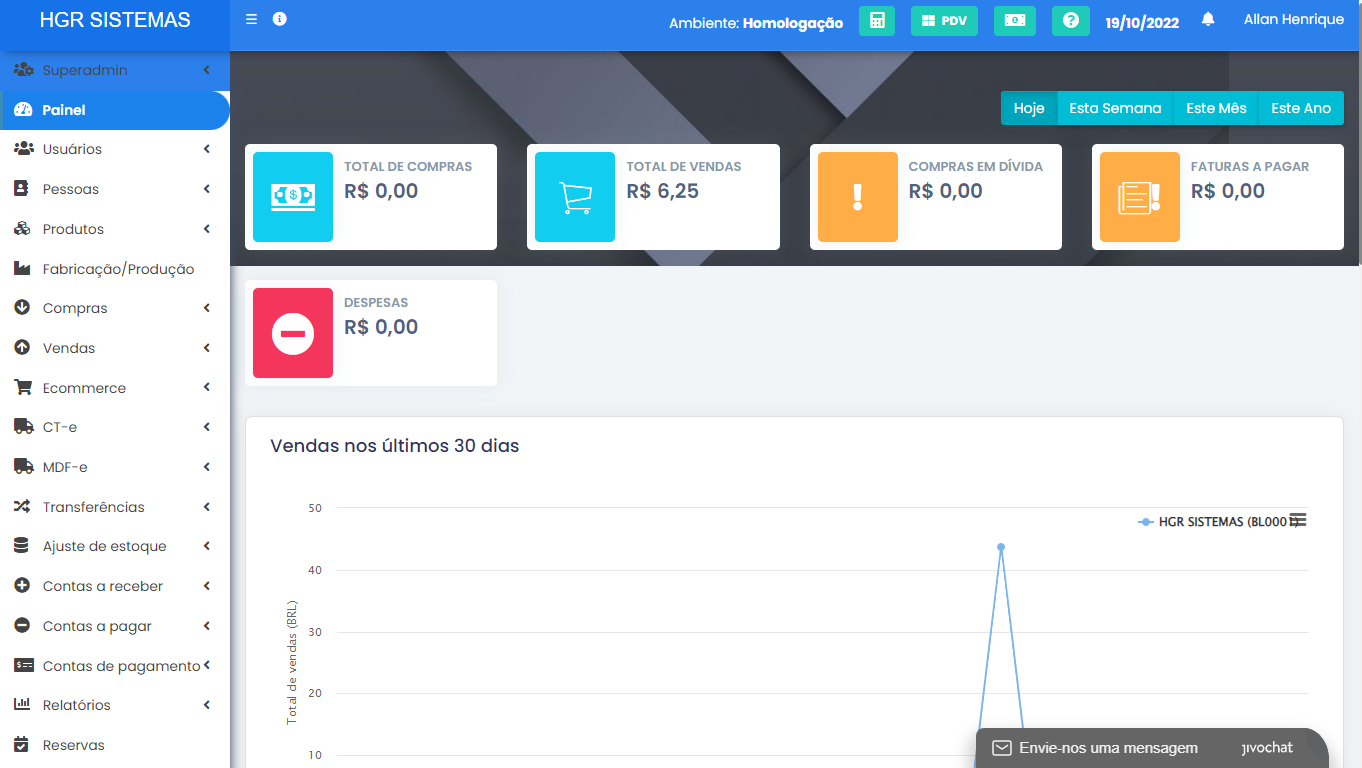Screen dimensions: 1362x768
Task: Toggle sidebar with hamburger menu icon
Action: pyautogui.click(x=251, y=20)
